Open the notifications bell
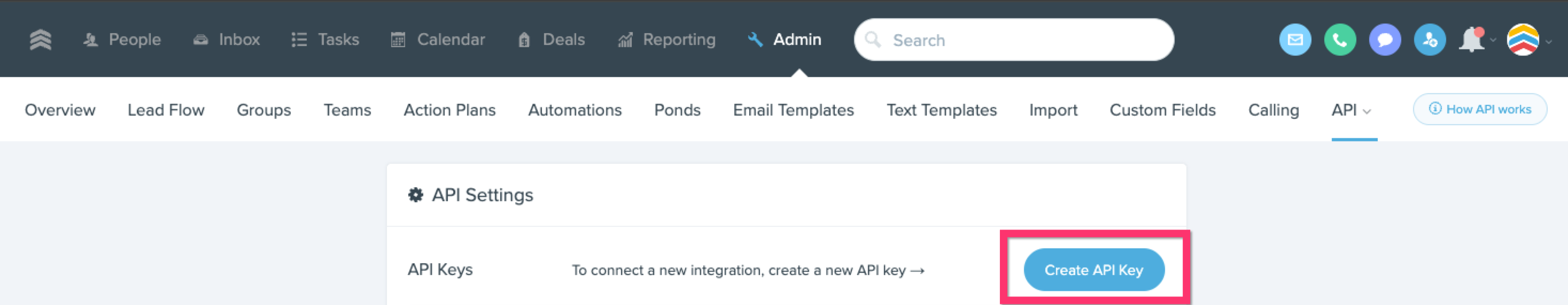The image size is (1568, 305). tap(1472, 40)
